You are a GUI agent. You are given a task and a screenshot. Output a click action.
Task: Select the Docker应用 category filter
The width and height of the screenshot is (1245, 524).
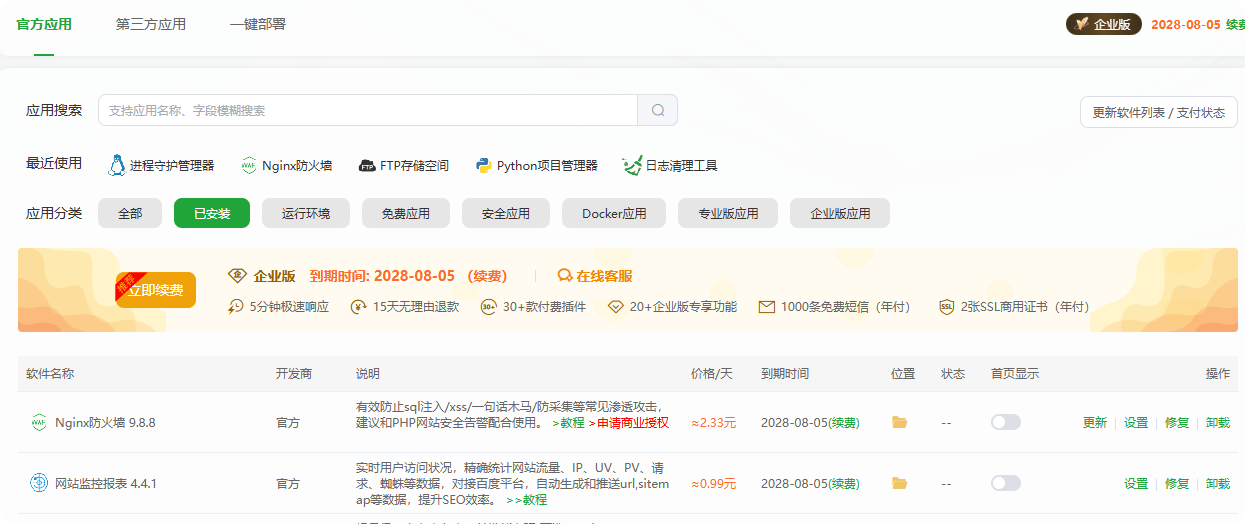(614, 213)
